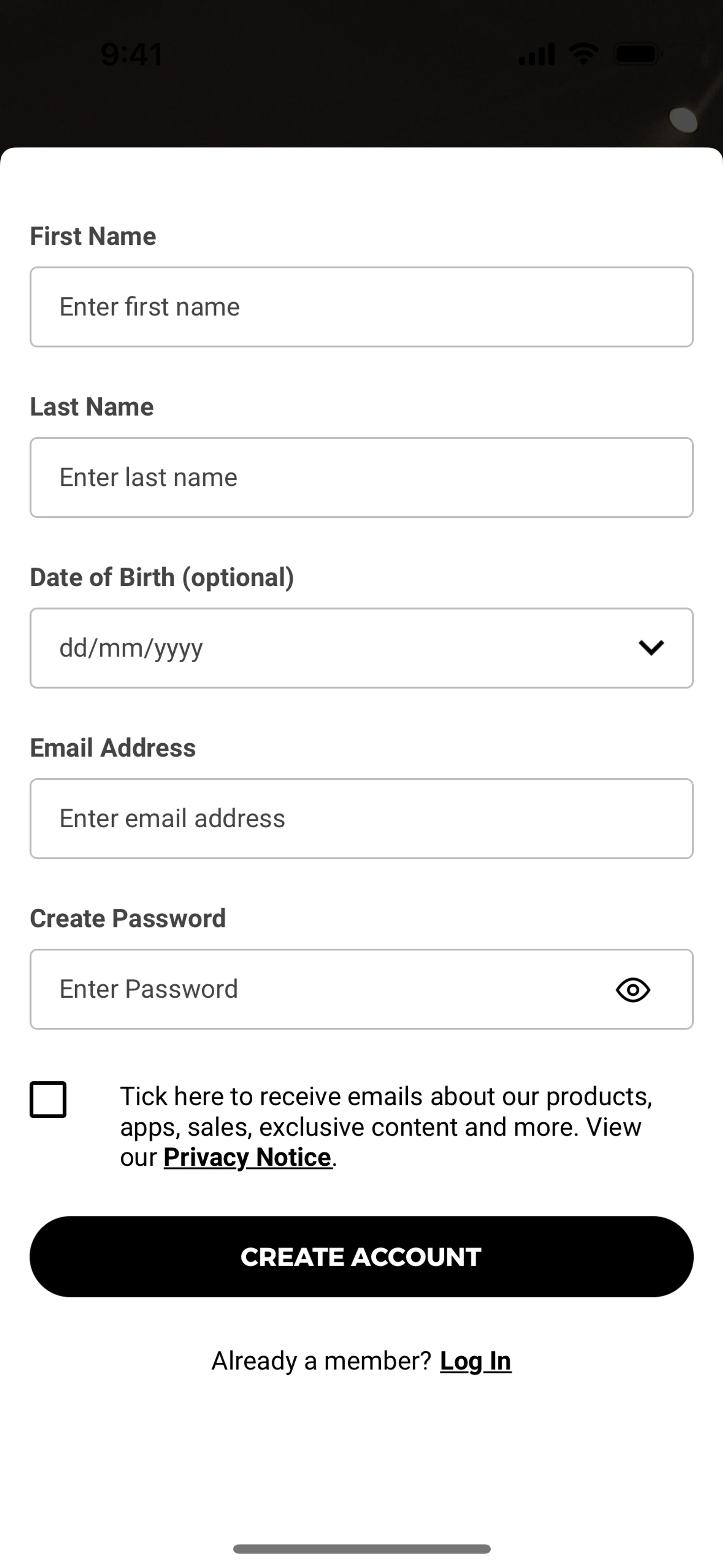Tap the First Name label
723x1568 pixels.
[x=93, y=236]
